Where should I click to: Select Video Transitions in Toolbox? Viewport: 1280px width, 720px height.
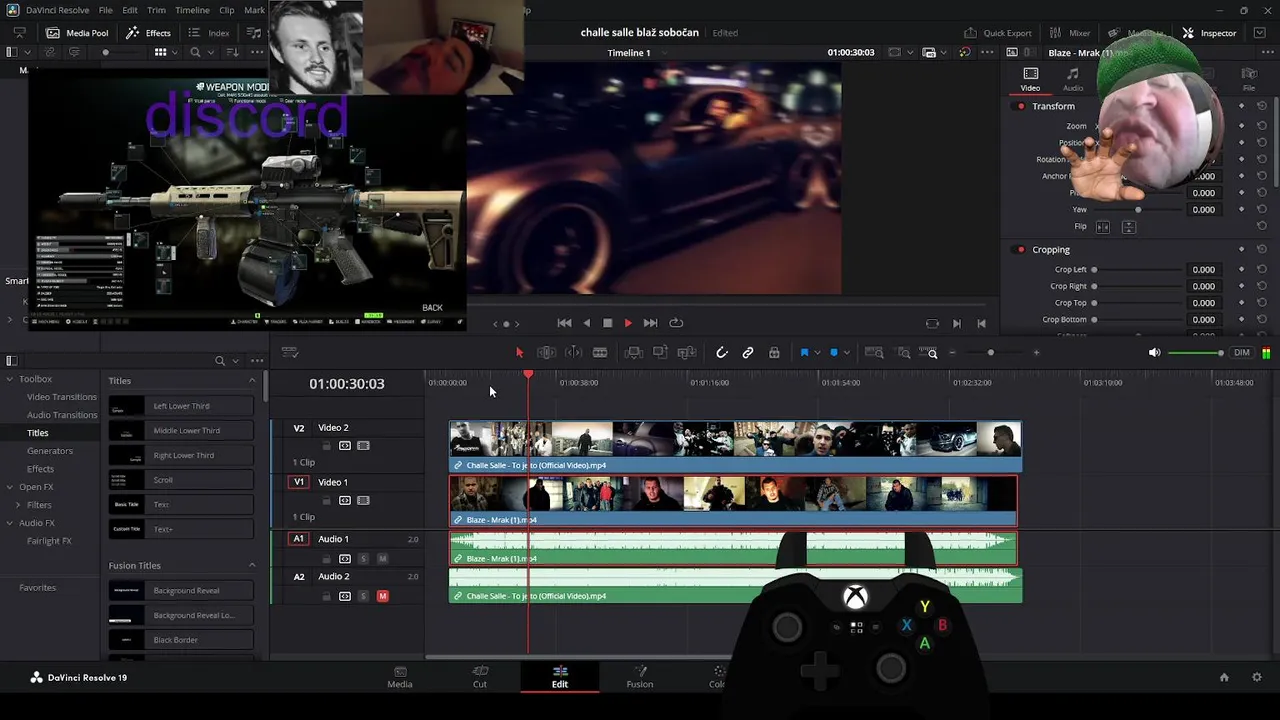62,397
